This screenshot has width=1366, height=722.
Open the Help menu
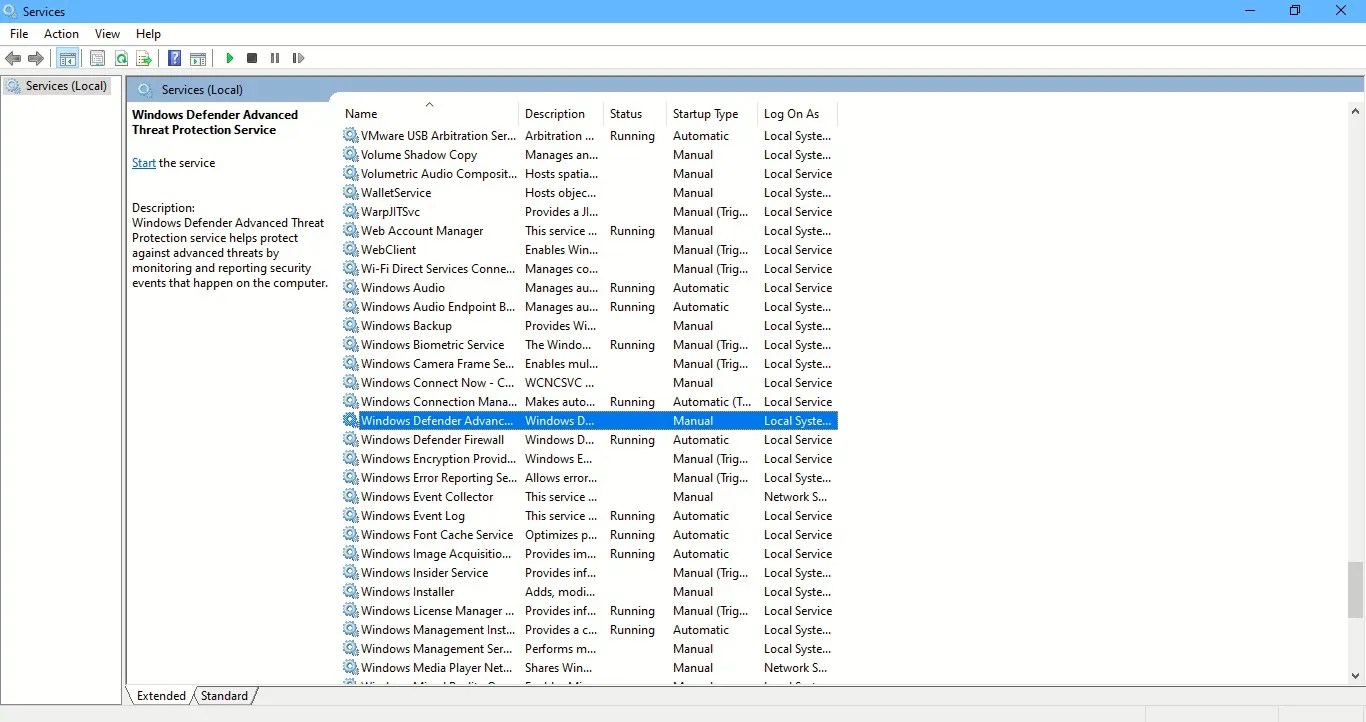coord(148,33)
